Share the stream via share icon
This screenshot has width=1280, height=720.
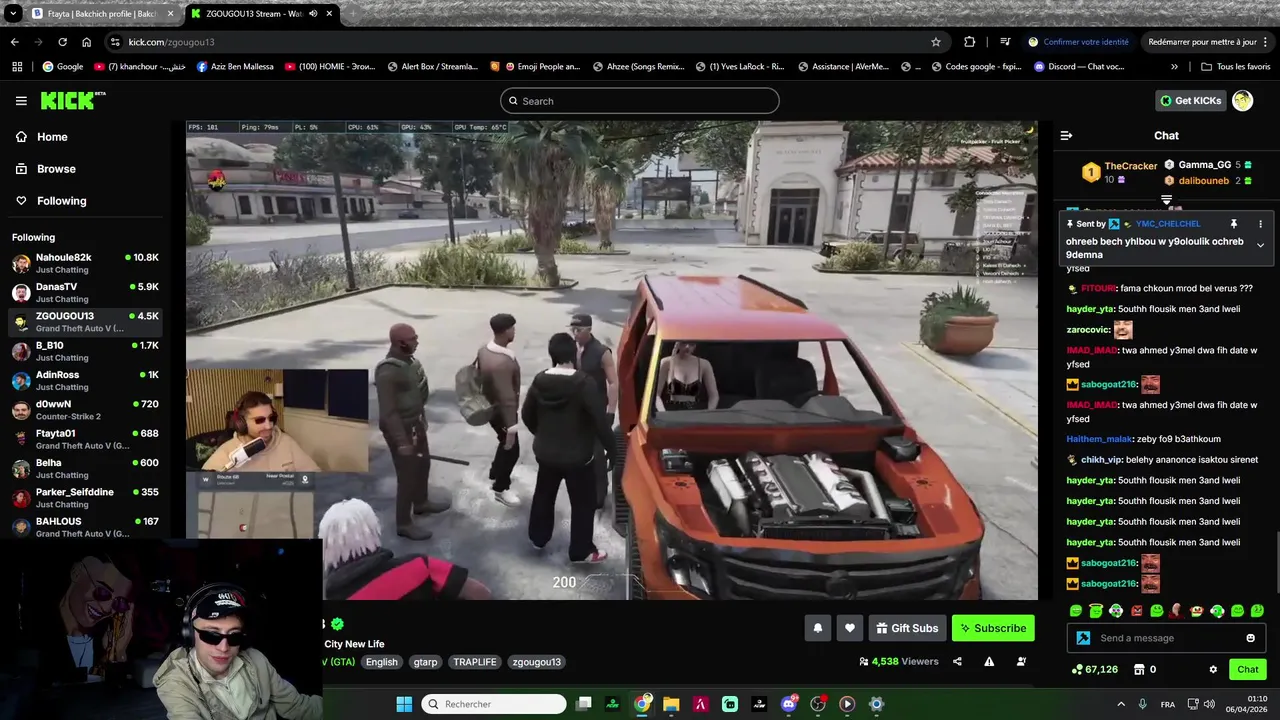coord(957,661)
